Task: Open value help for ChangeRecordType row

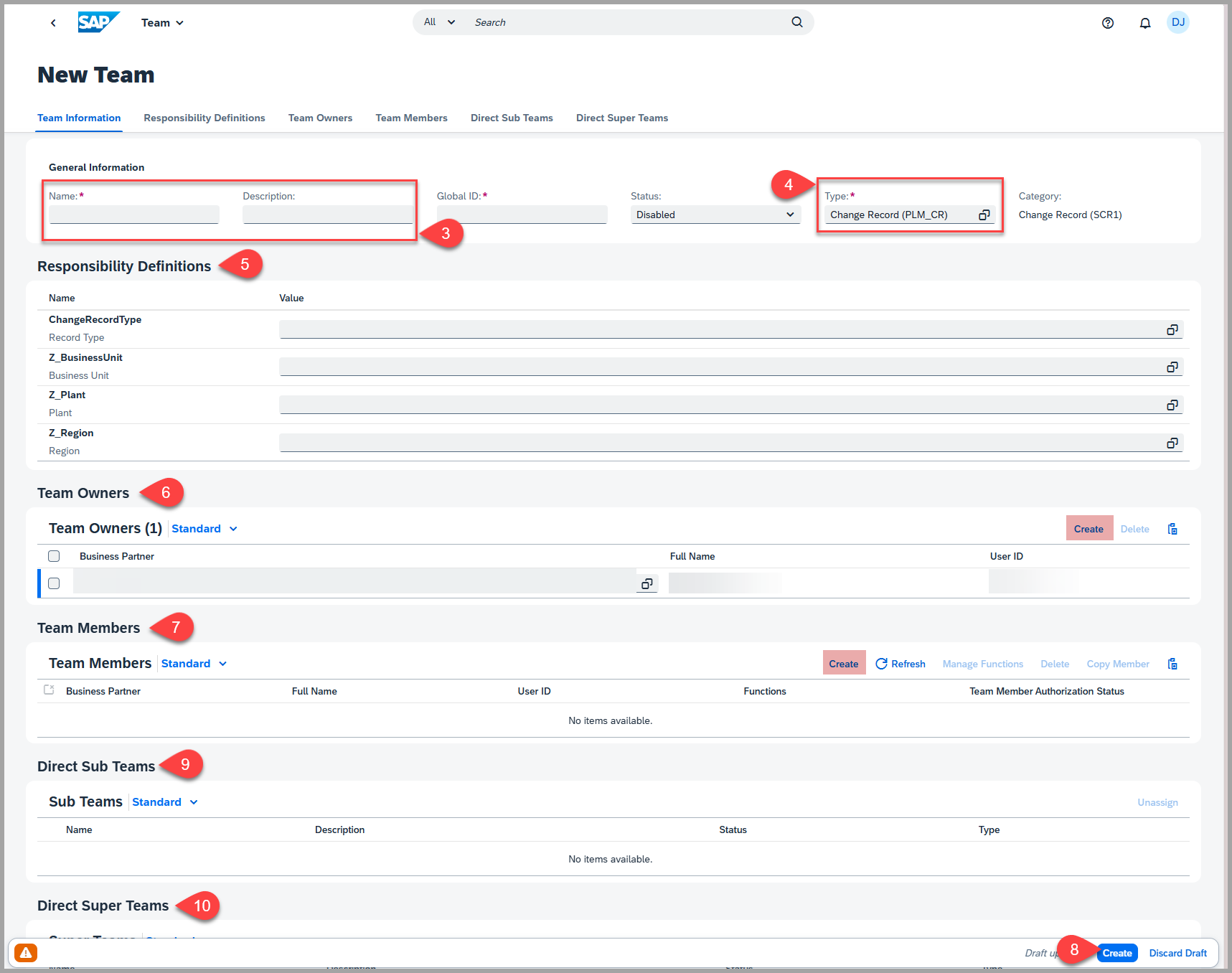Action: click(x=1172, y=330)
